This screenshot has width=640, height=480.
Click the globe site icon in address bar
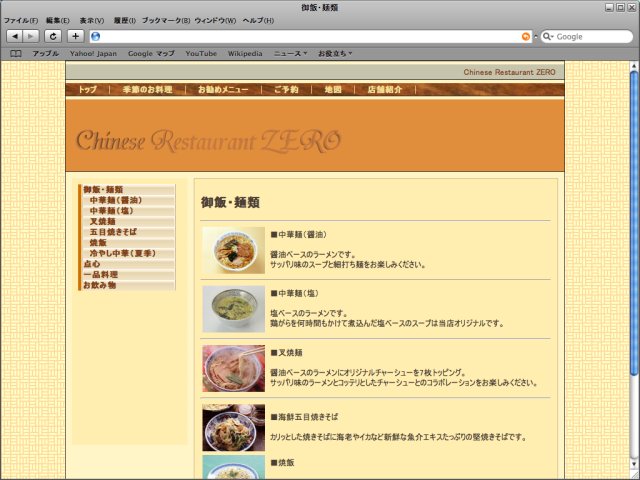point(96,37)
